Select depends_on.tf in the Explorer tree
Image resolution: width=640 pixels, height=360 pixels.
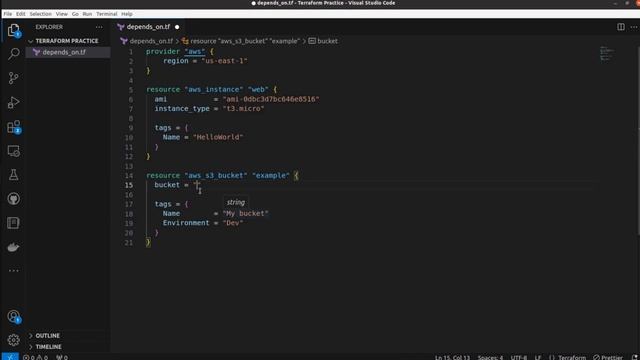(x=64, y=52)
